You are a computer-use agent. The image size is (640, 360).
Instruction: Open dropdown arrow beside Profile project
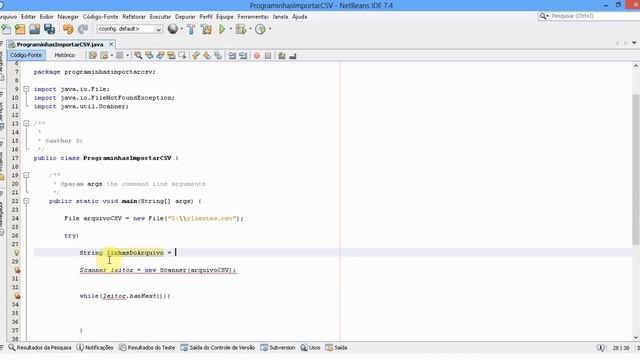point(270,29)
